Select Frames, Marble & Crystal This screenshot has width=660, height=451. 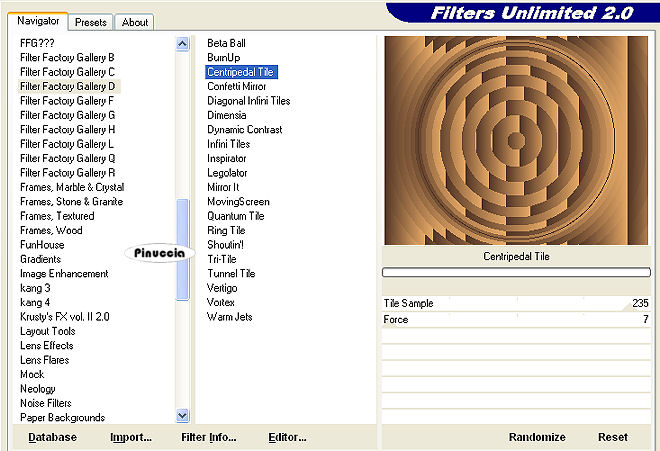point(72,187)
